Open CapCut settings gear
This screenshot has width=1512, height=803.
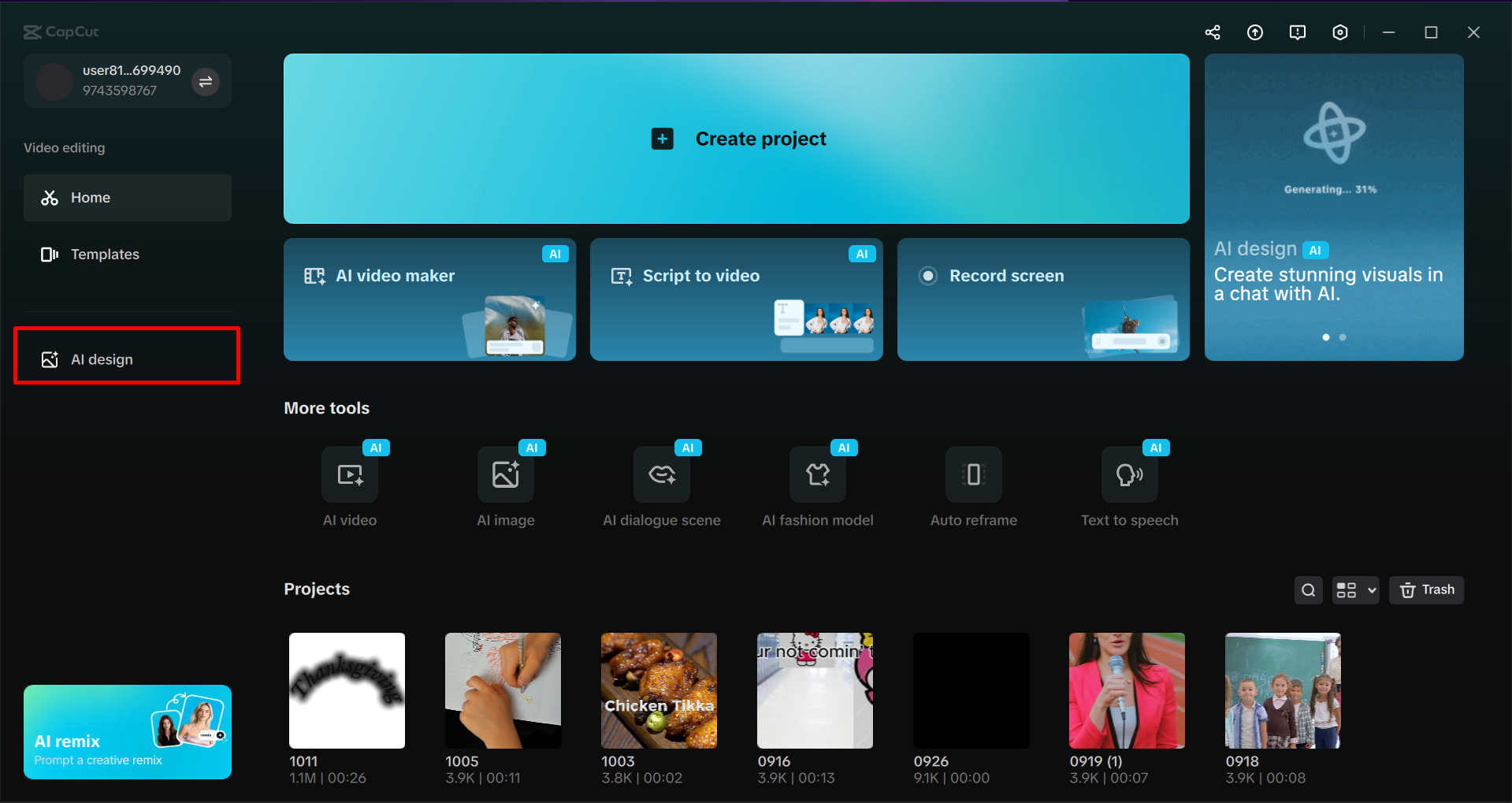tap(1339, 32)
